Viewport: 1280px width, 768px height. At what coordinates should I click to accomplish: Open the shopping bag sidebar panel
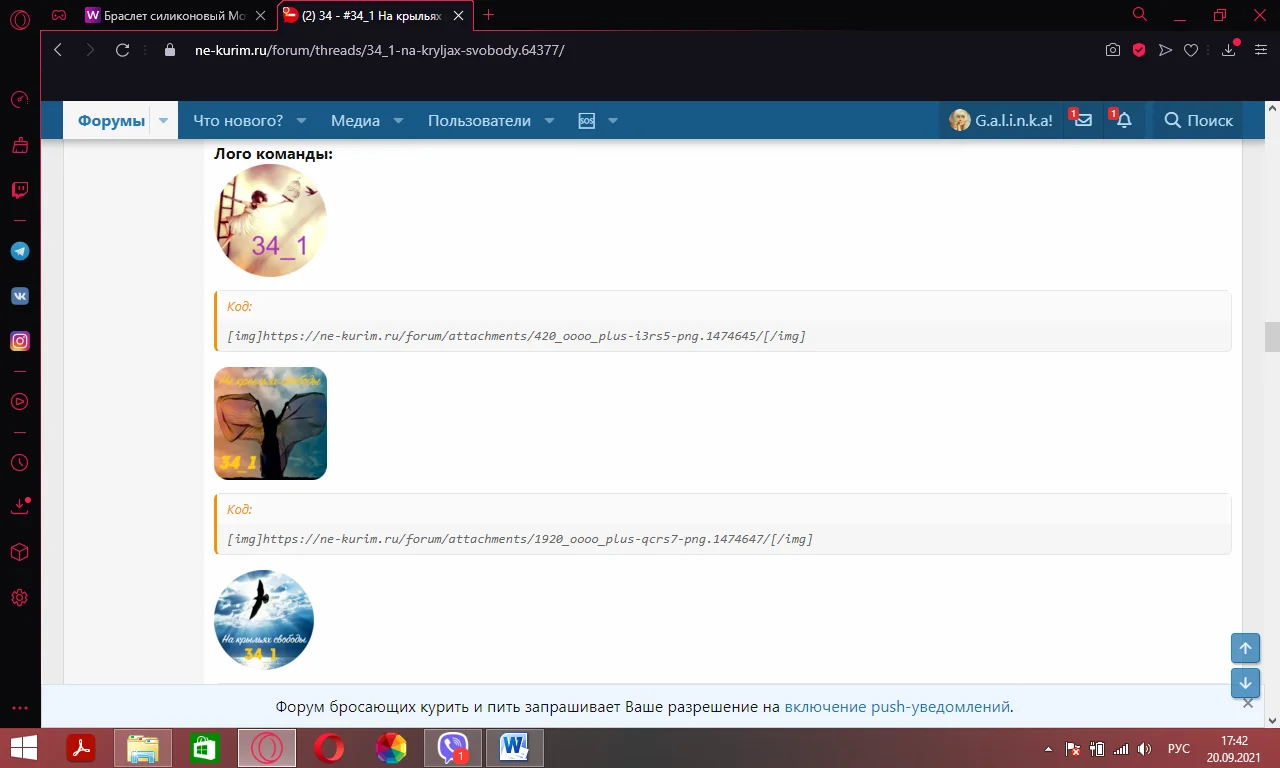[x=20, y=145]
